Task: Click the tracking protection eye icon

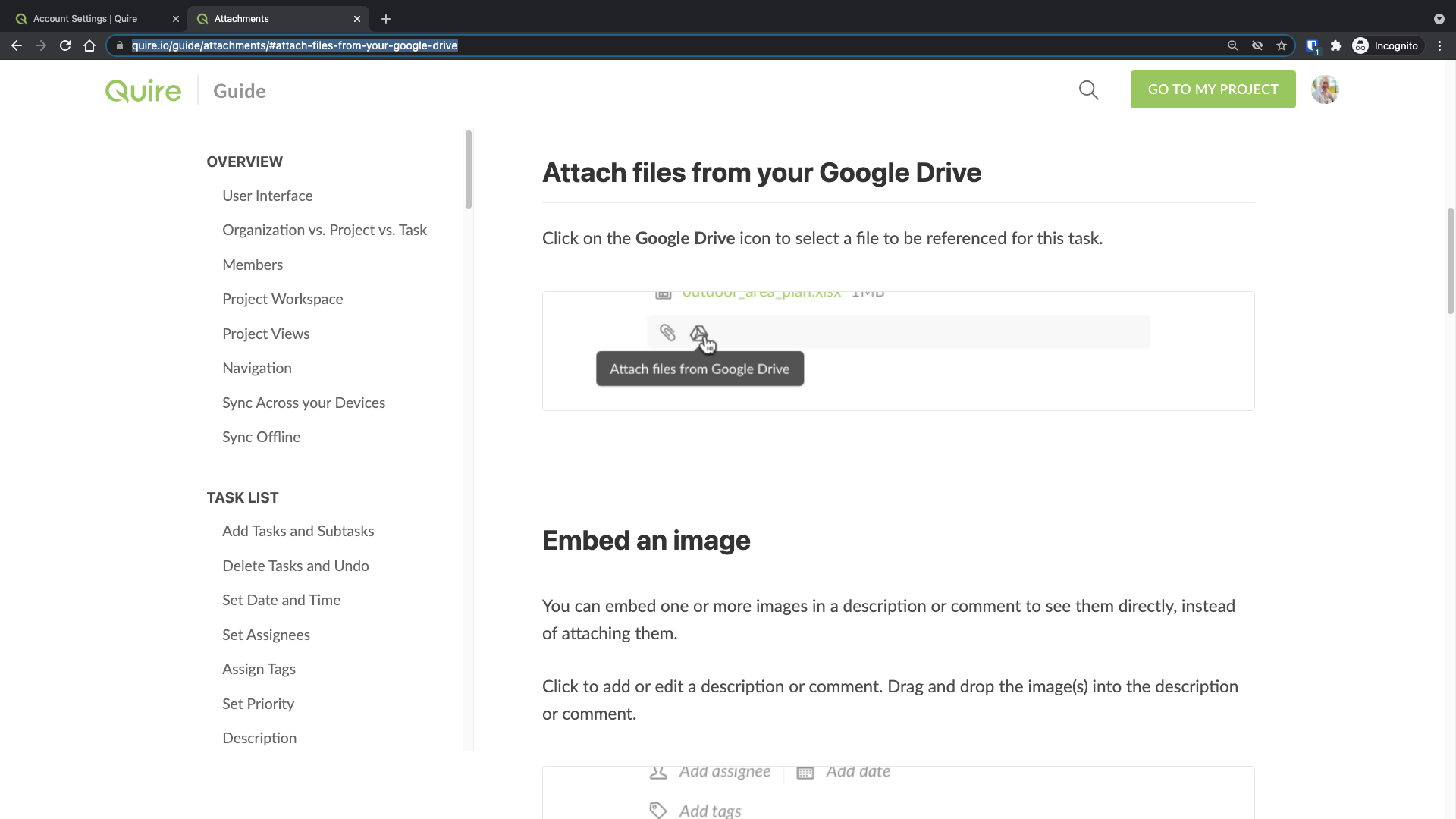Action: click(x=1257, y=45)
